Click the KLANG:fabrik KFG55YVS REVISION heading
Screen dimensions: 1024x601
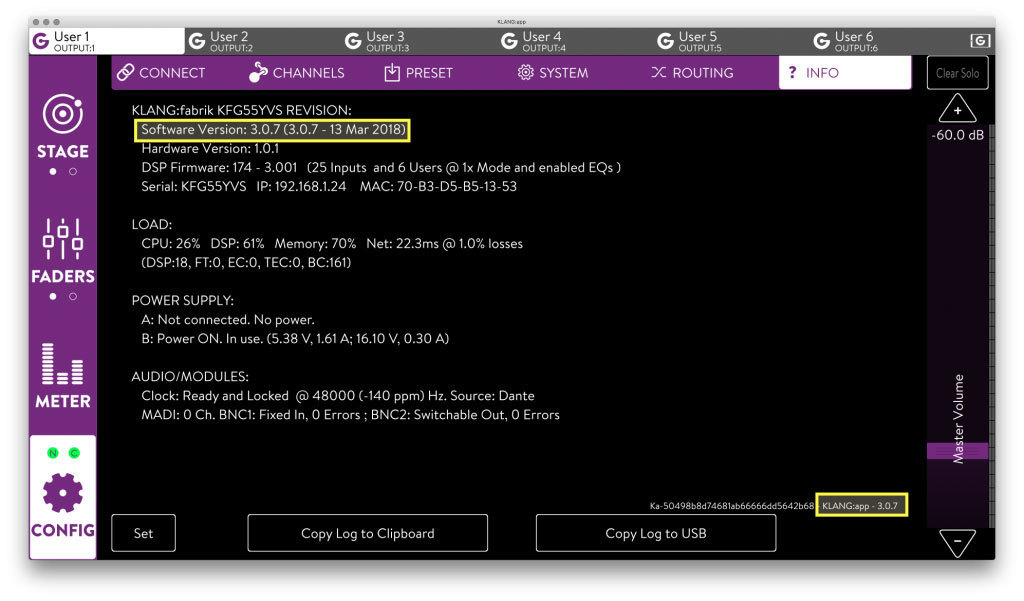pyautogui.click(x=242, y=110)
